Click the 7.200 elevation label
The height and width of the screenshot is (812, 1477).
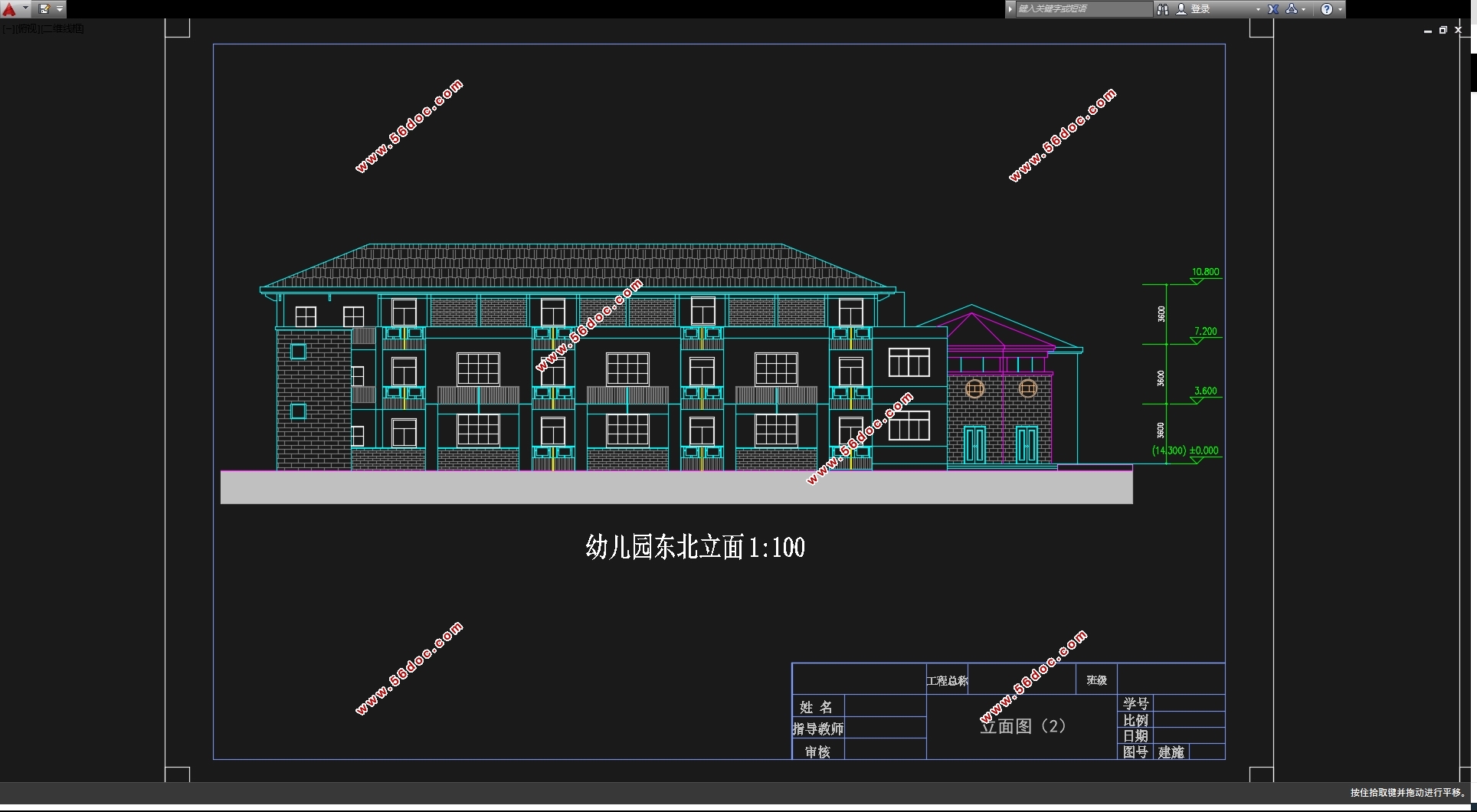1206,332
